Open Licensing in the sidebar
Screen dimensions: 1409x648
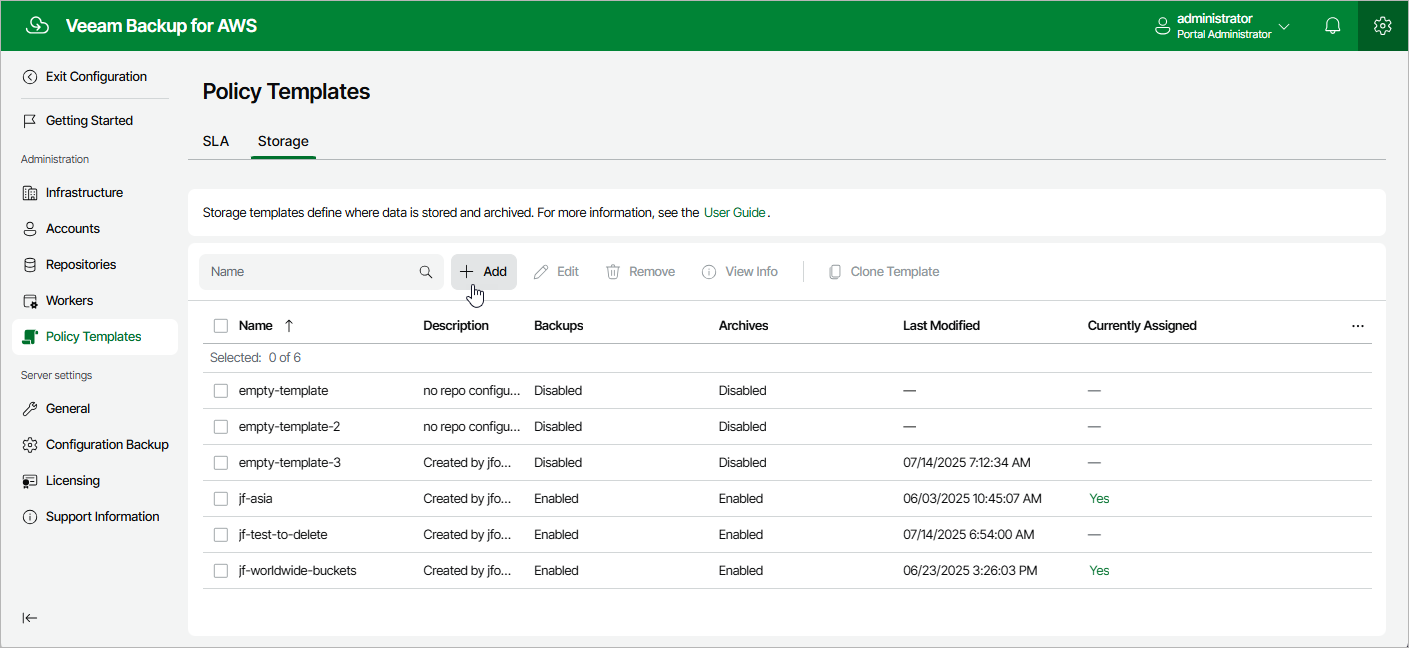[x=72, y=481]
